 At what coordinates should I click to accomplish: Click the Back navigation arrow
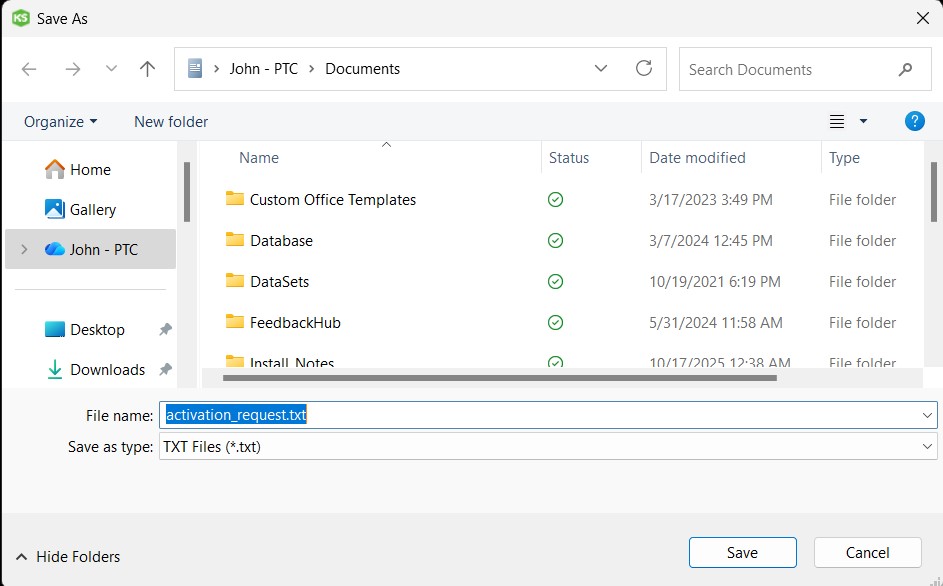coord(29,69)
